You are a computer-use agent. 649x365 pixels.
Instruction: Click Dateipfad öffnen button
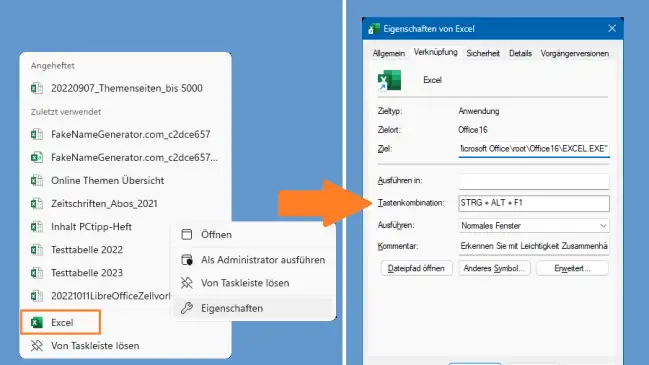416,268
